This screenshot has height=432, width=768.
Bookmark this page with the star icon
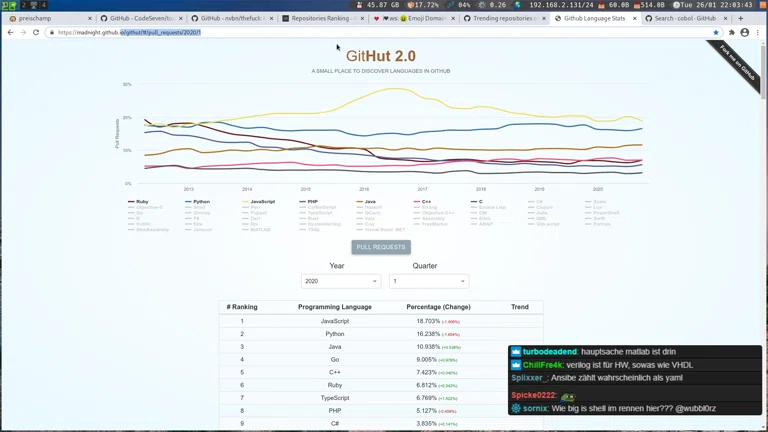pos(716,32)
